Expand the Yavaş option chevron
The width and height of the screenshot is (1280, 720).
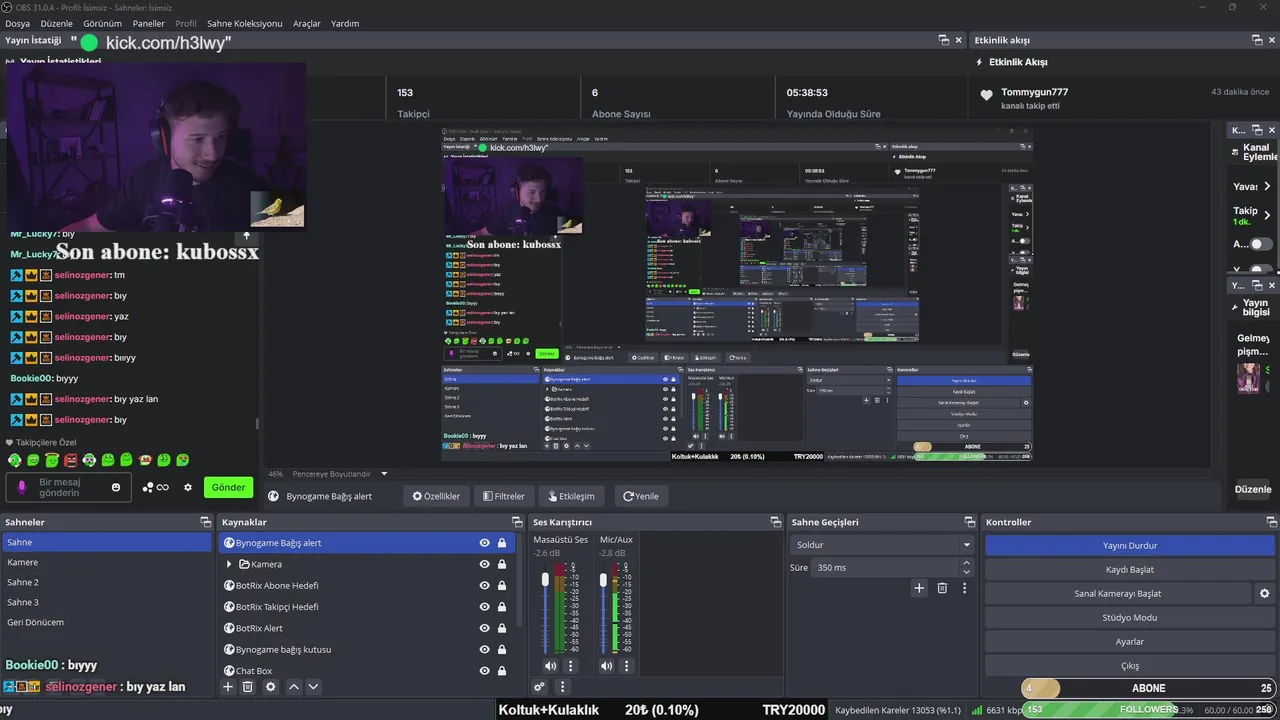click(x=1267, y=186)
